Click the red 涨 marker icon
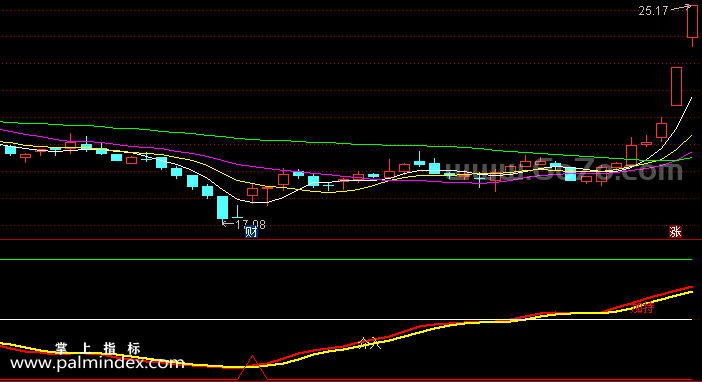Viewport: 702px width, 382px height. [x=675, y=232]
